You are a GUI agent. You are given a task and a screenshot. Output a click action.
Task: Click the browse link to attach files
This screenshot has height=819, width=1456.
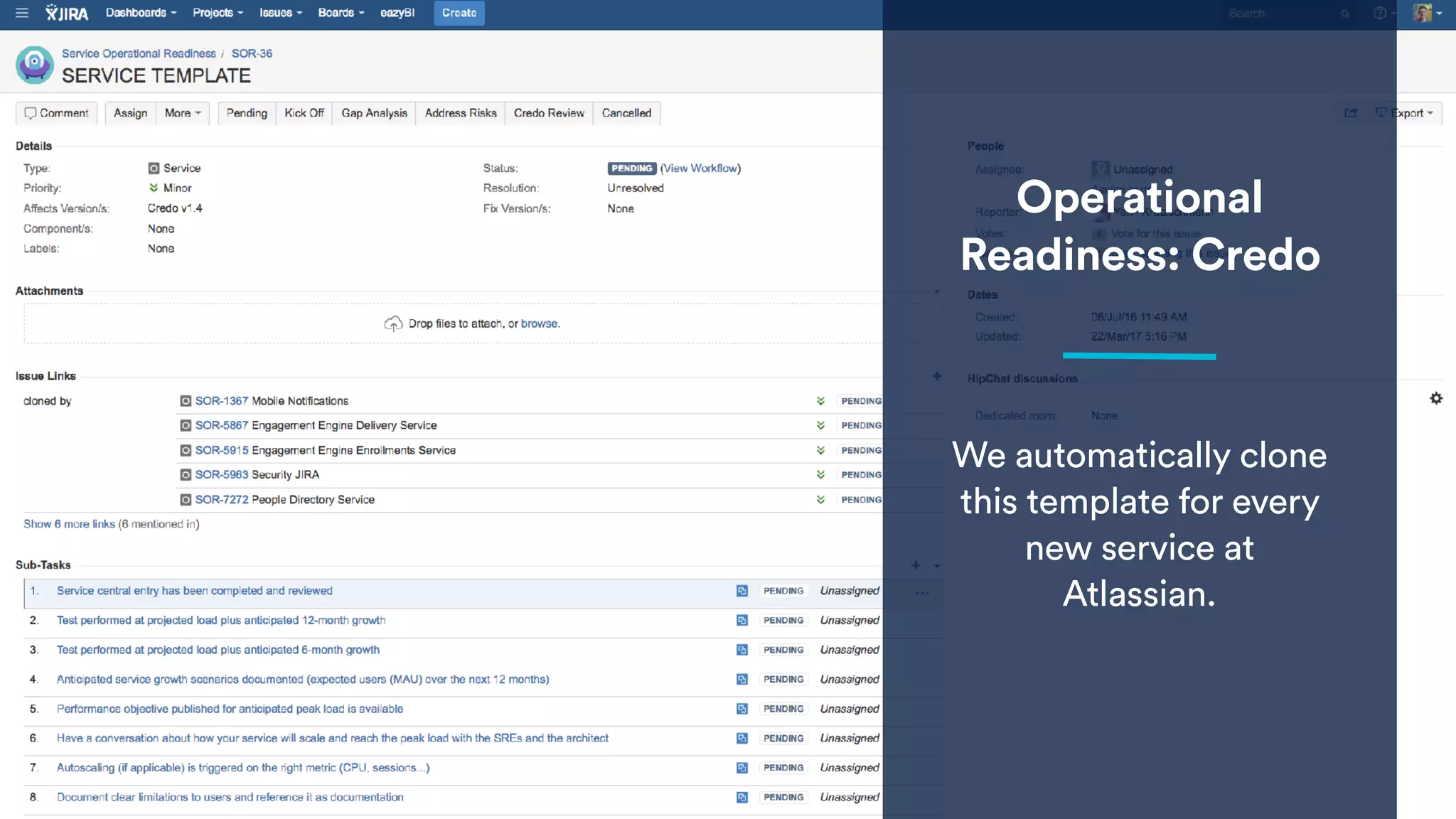tap(540, 323)
